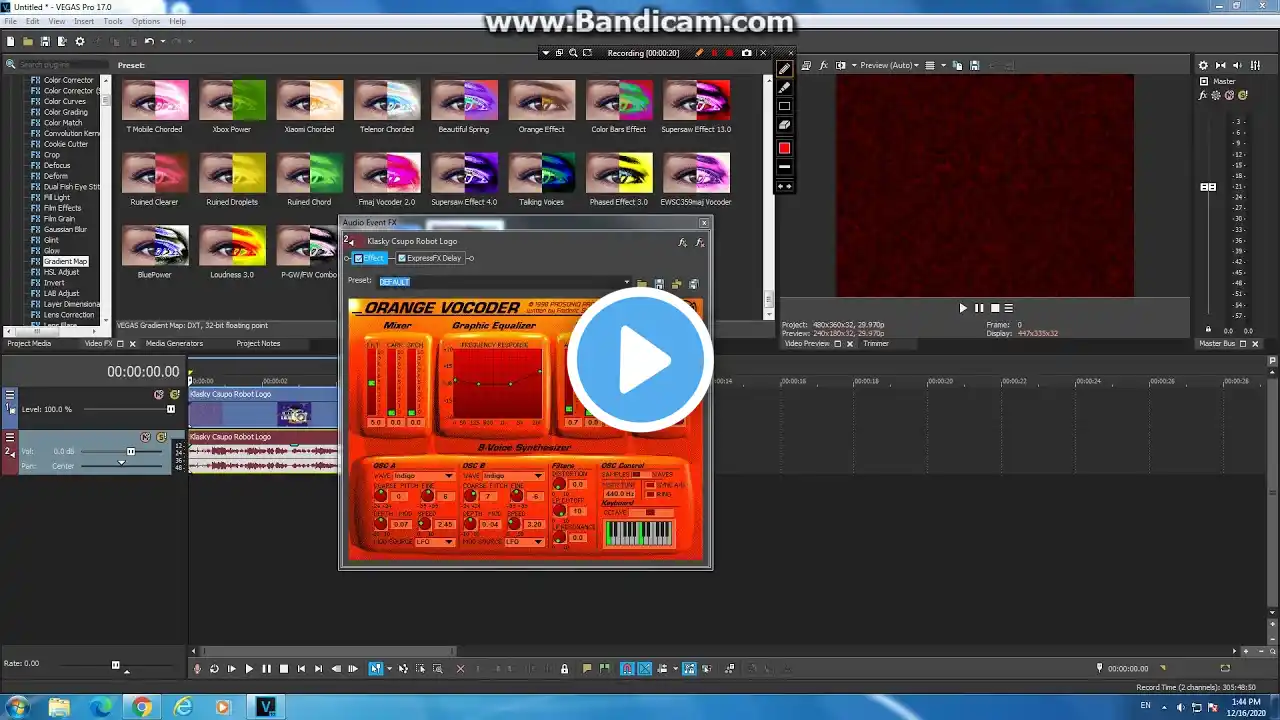The height and width of the screenshot is (720, 1280).
Task: Toggle Lock Envelopes to Events padlock
Action: coord(565,668)
